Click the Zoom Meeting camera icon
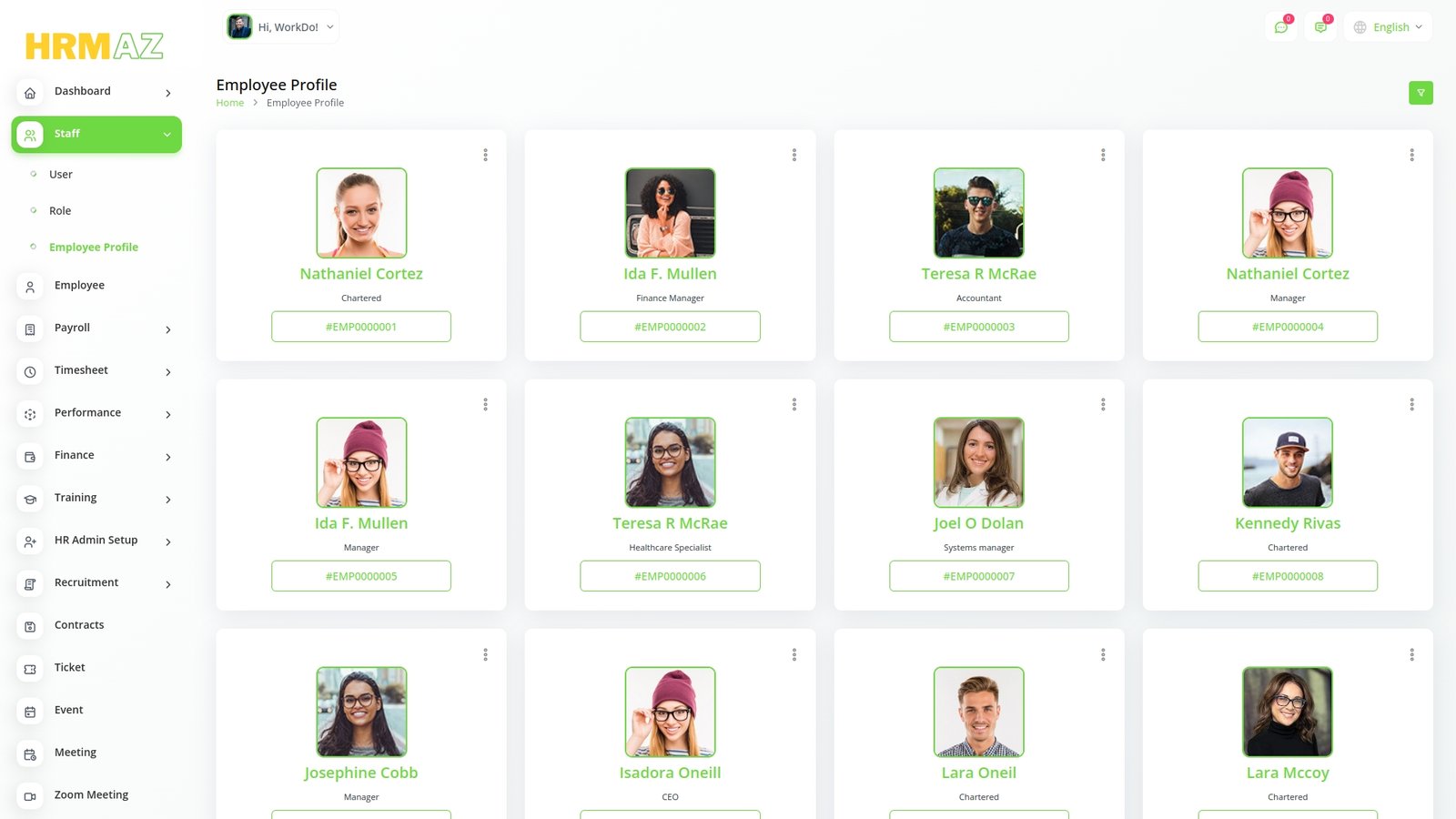The height and width of the screenshot is (819, 1456). pyautogui.click(x=30, y=796)
